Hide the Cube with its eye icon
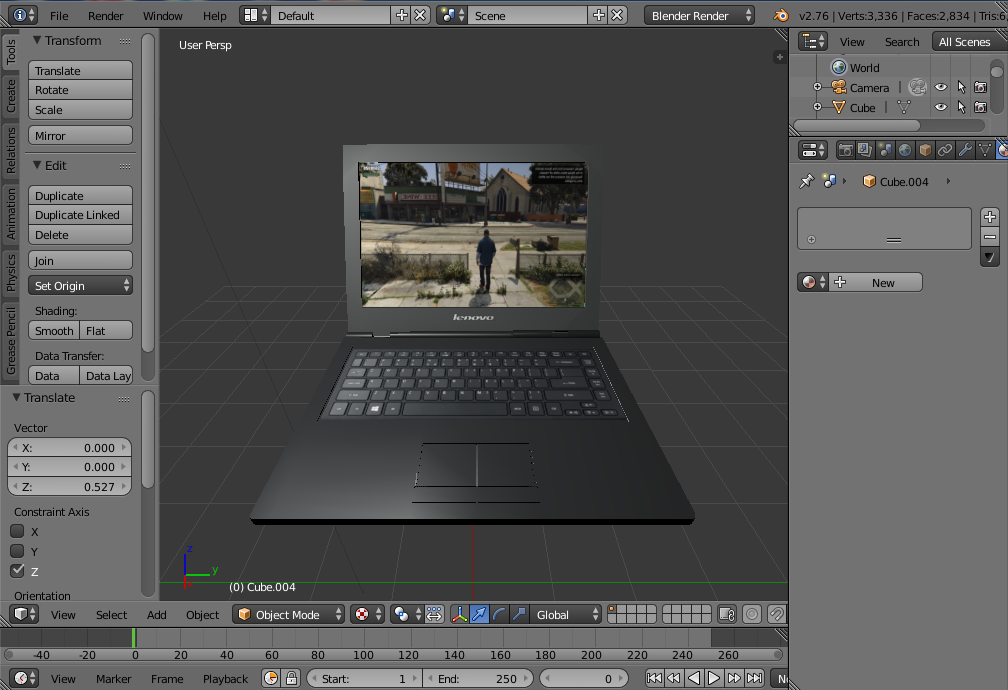Screen dimensions: 1008x690 [941, 107]
